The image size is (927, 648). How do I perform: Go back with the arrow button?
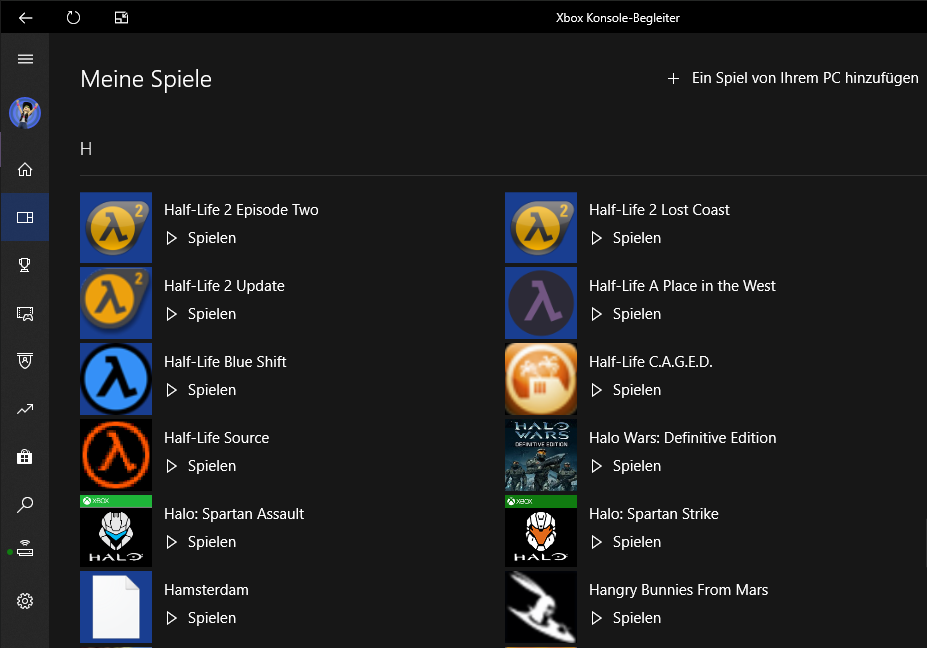(25, 18)
